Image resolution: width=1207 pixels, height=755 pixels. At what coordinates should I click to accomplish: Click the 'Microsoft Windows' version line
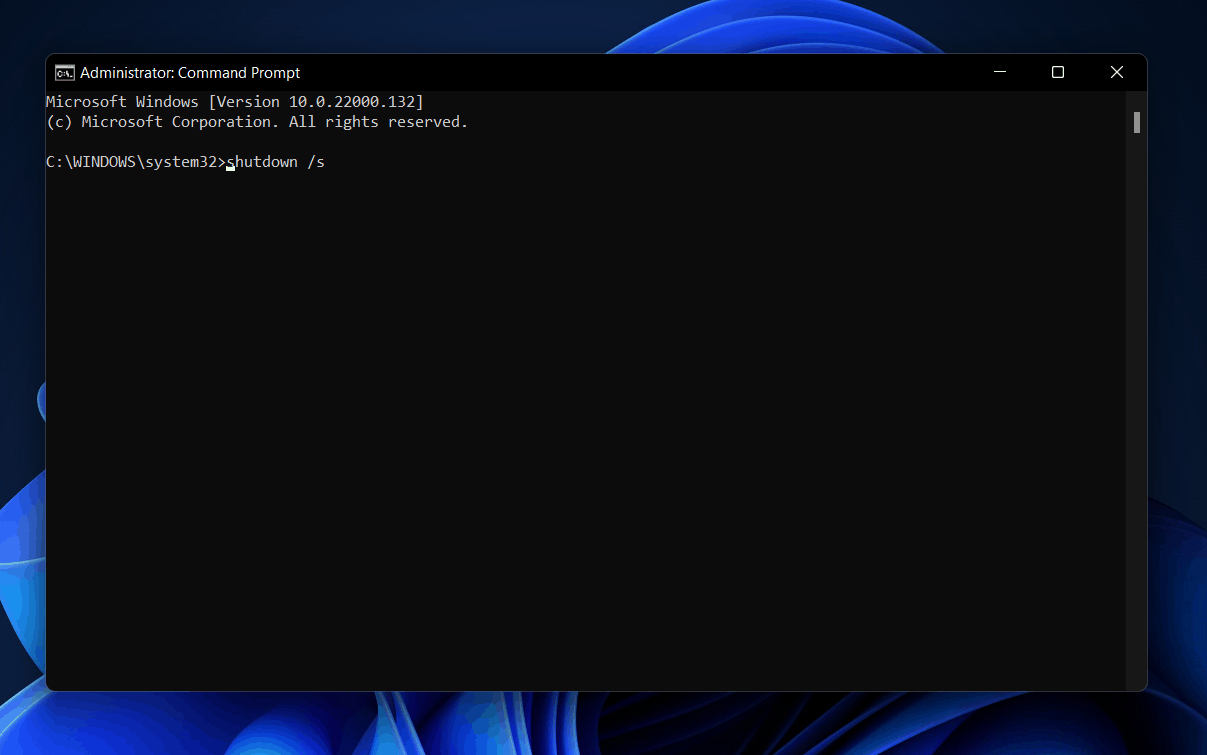(235, 102)
